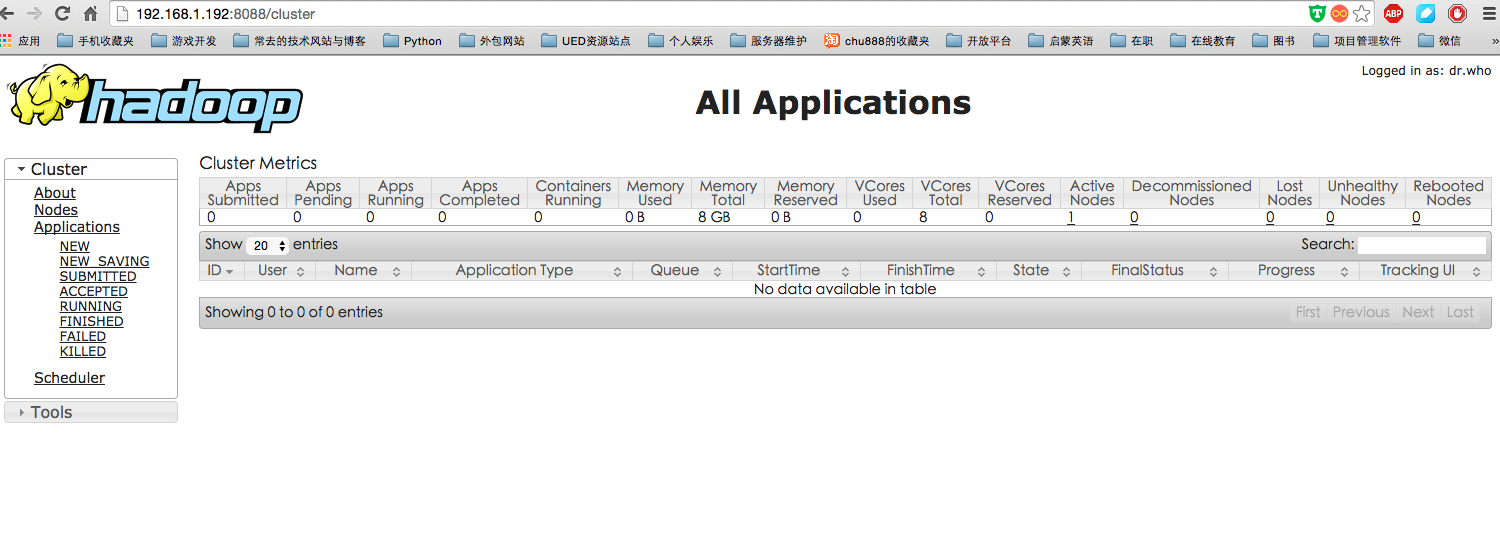The height and width of the screenshot is (541, 1500).
Task: Open the Show entries count dropdown
Action: tap(268, 245)
